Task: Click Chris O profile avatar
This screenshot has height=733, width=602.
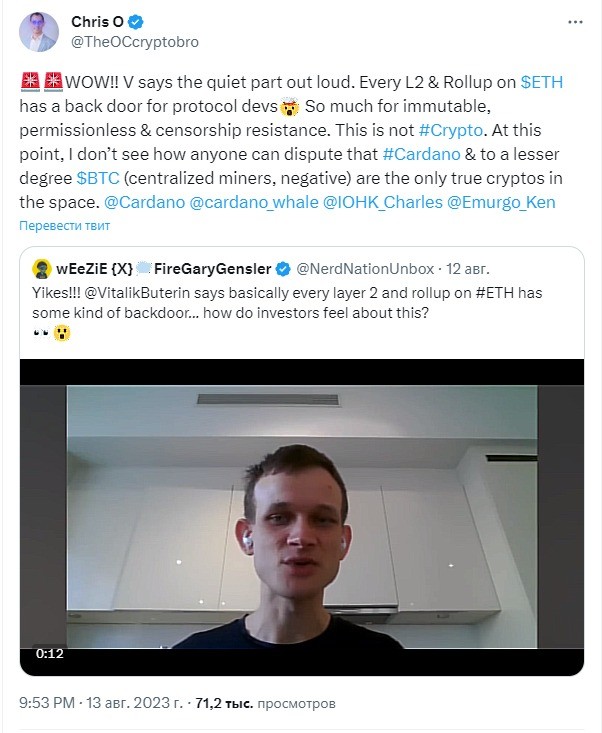Action: coord(39,32)
